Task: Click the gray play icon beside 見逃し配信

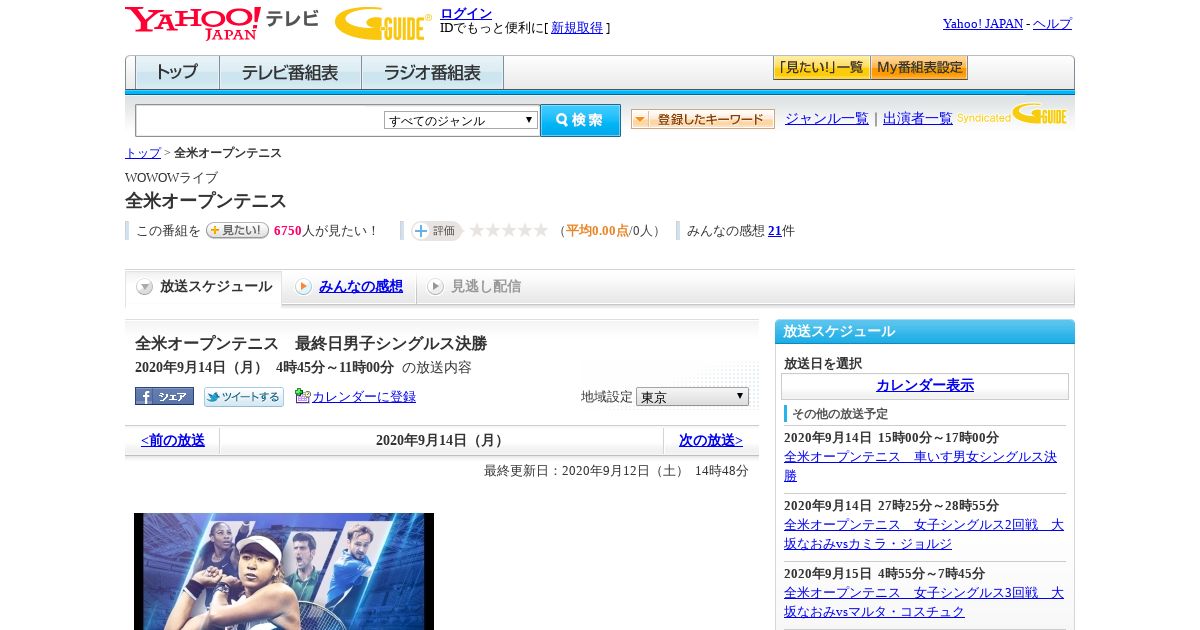Action: coord(435,287)
